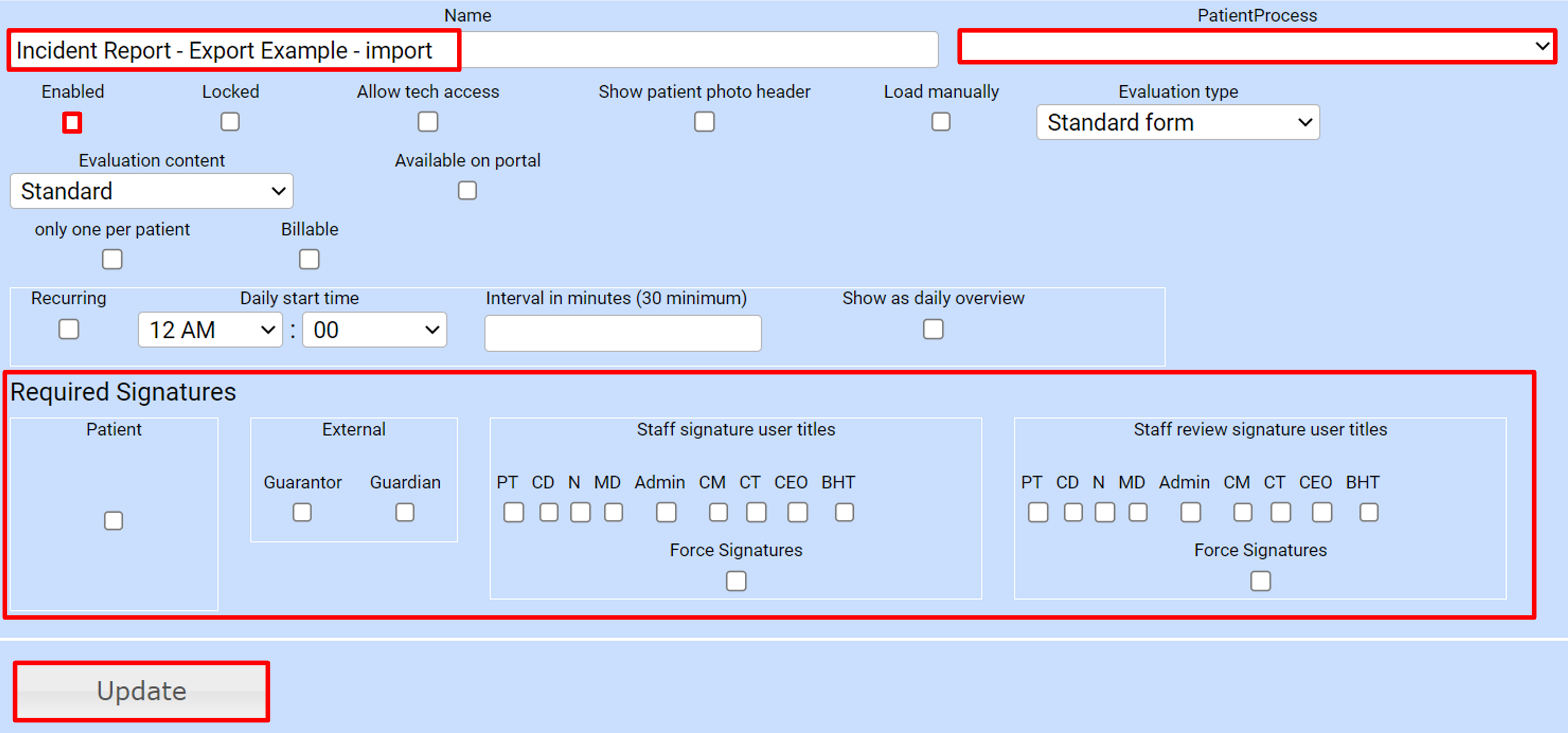Viewport: 1568px width, 733px height.
Task: Check PT under Staff review signature titles
Action: (1039, 512)
